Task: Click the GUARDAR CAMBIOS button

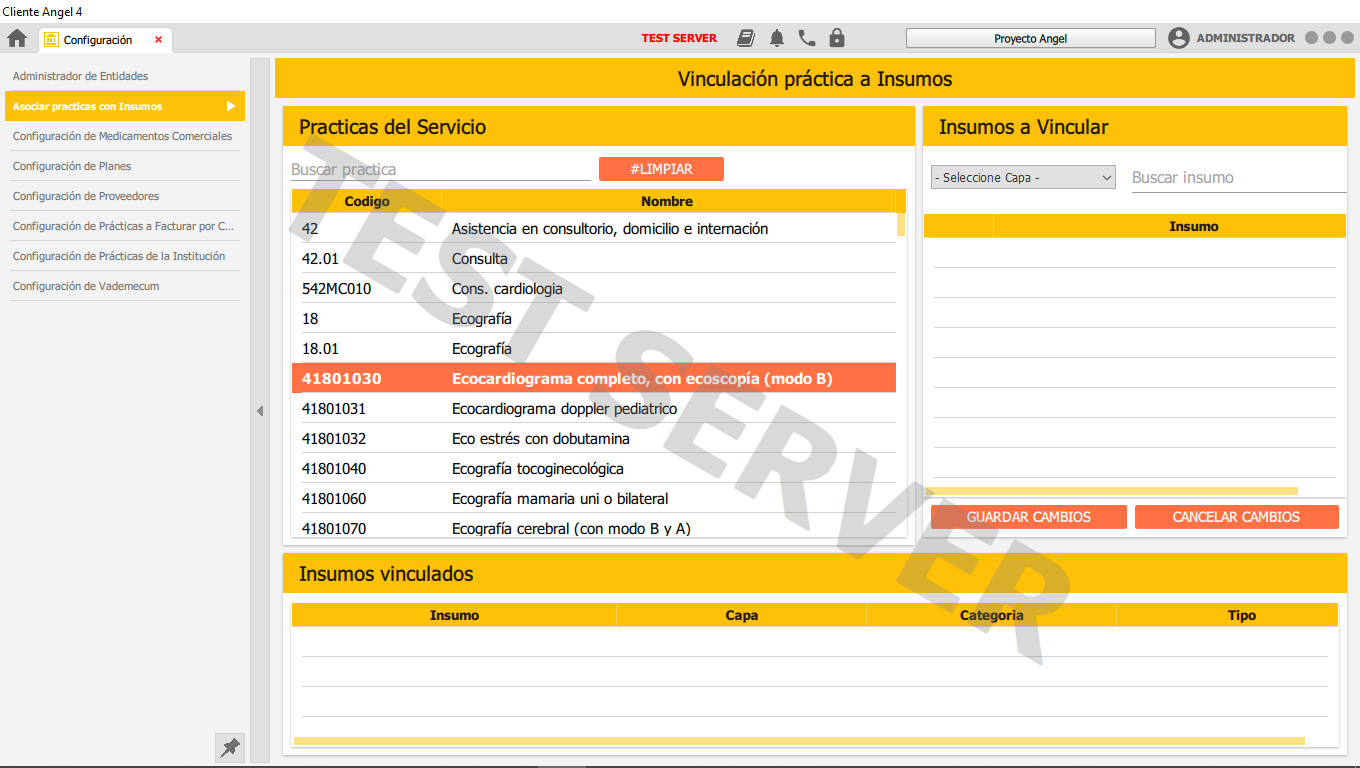Action: (x=1028, y=516)
